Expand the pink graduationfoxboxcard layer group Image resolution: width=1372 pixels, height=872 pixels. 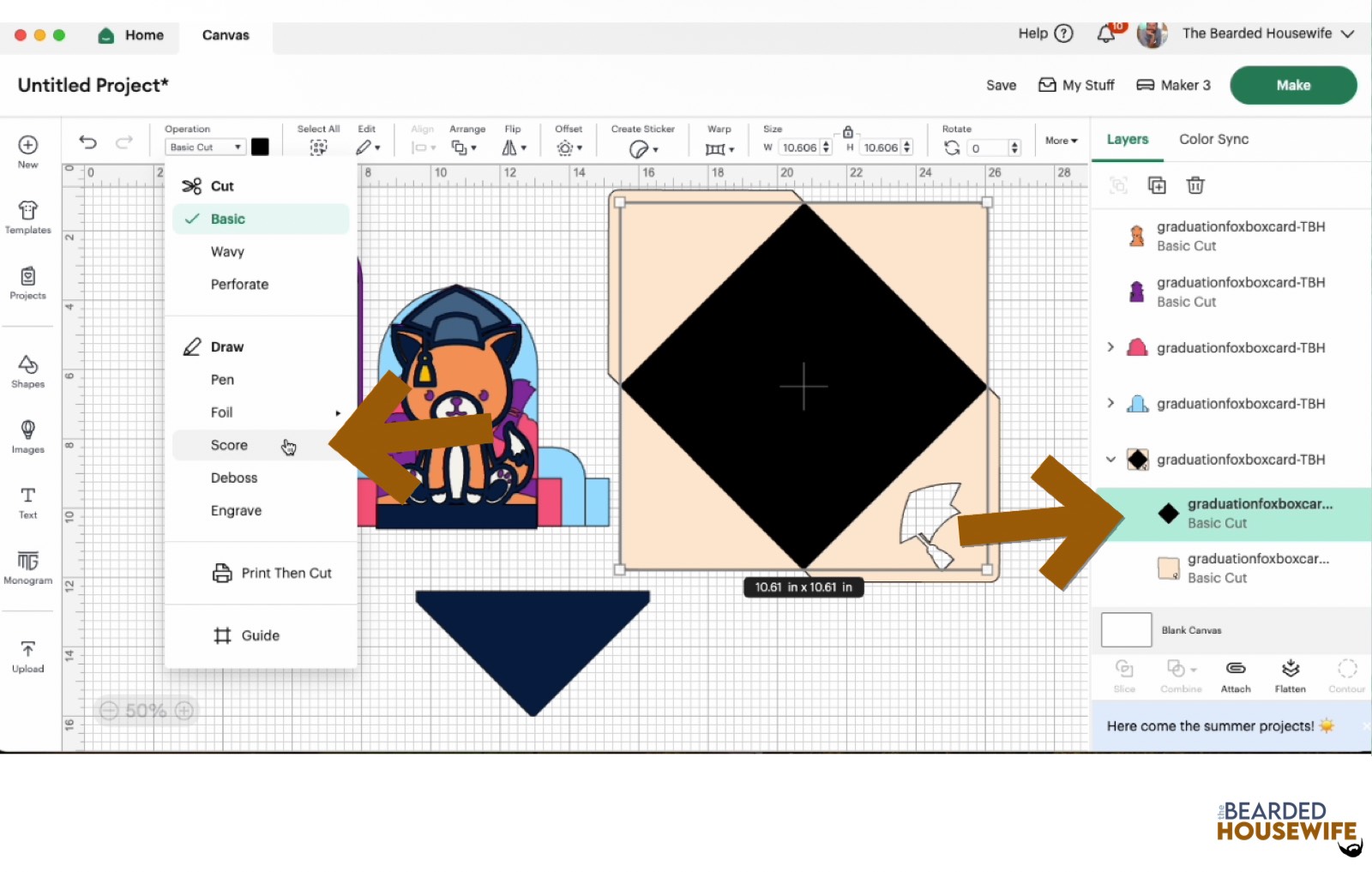pyautogui.click(x=1110, y=347)
